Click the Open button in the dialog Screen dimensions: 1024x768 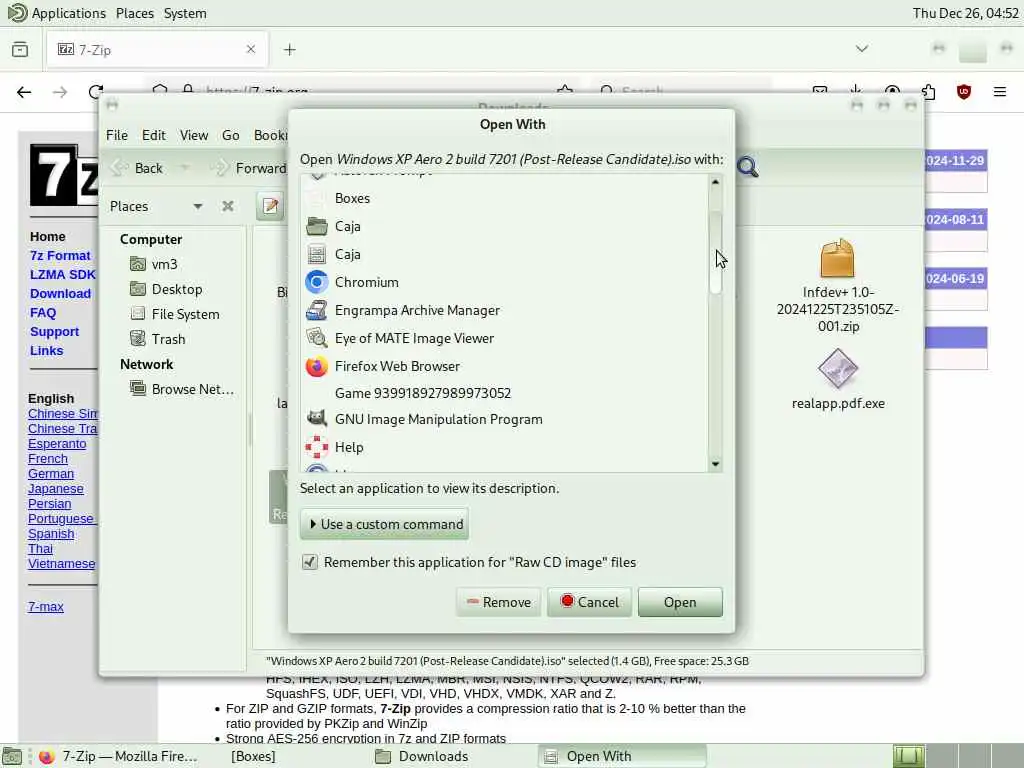pos(680,602)
